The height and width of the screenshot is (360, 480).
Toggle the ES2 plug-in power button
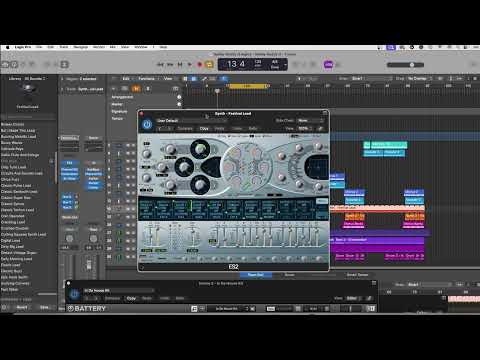[147, 124]
